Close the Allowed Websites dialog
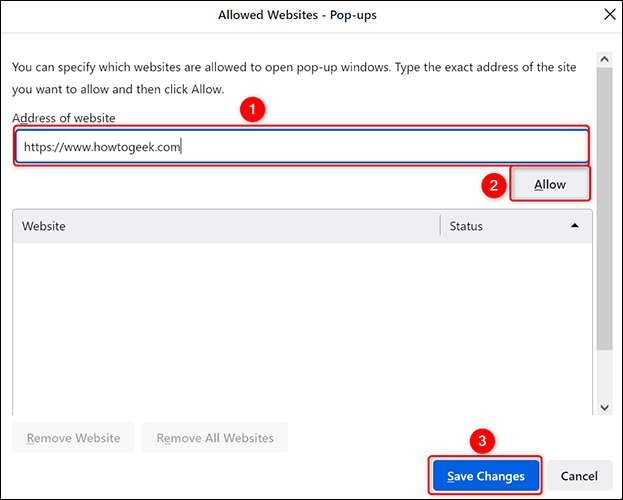 click(609, 15)
